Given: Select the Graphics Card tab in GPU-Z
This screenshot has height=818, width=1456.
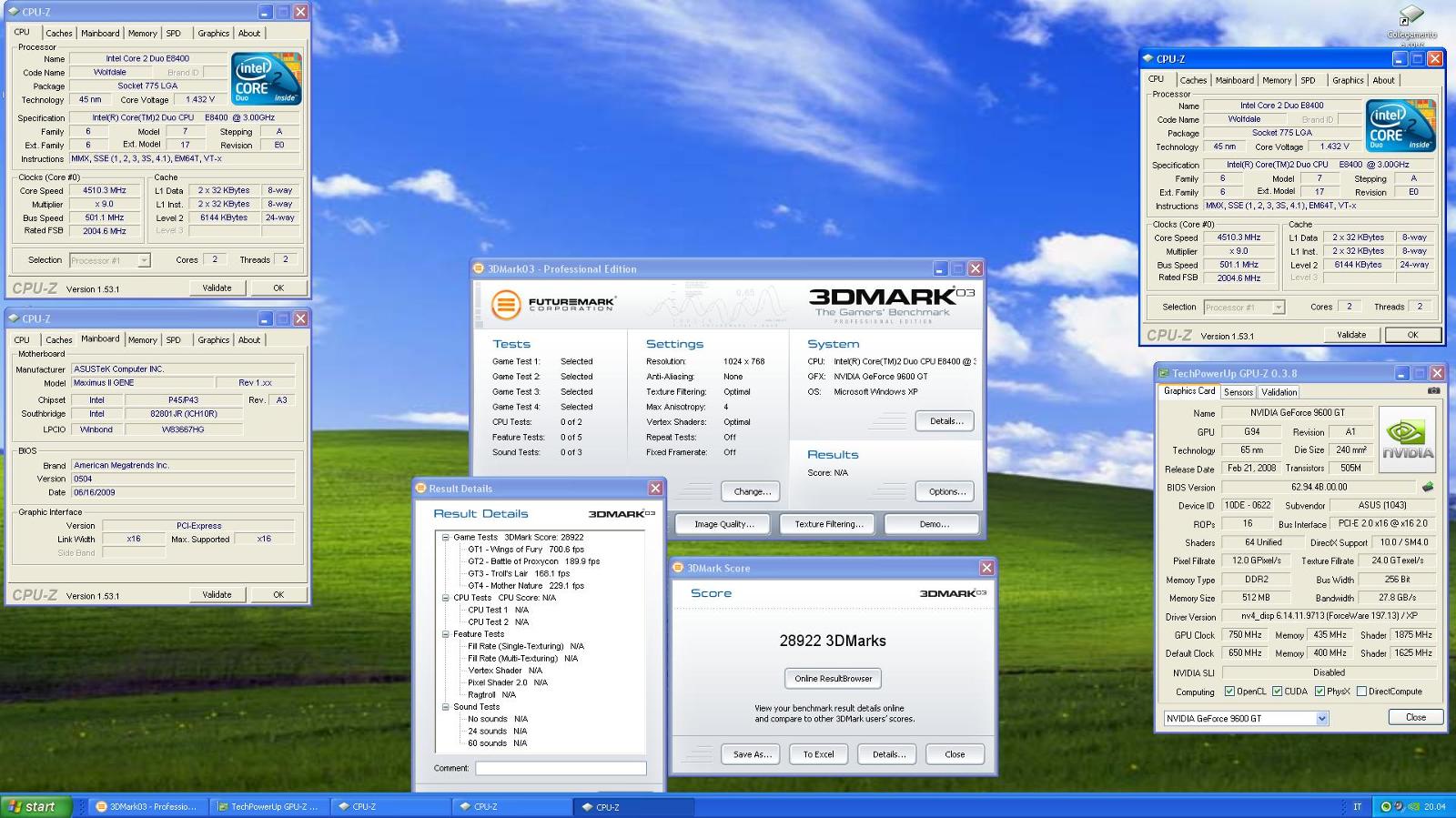Looking at the screenshot, I should point(1189,391).
